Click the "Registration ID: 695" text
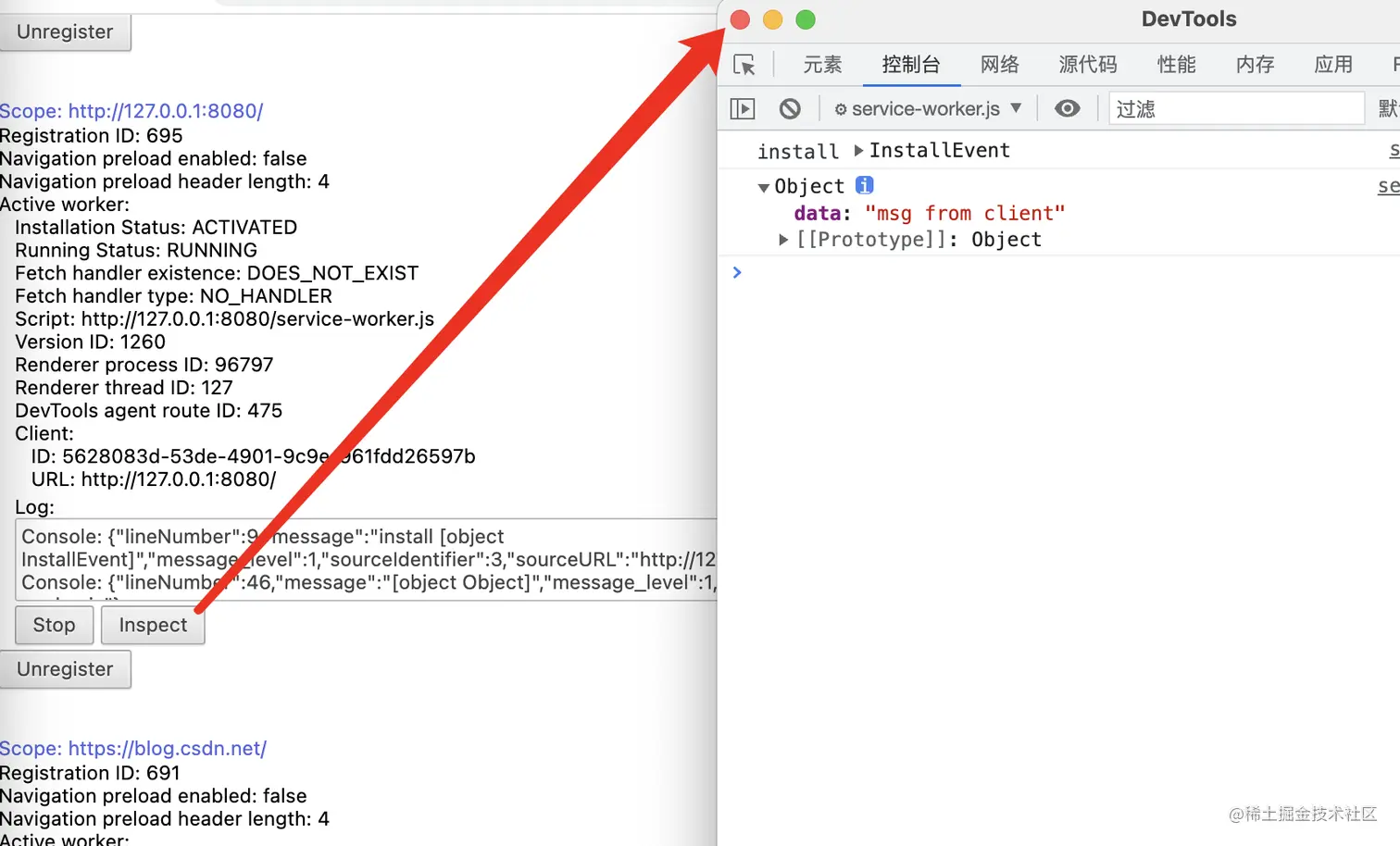Viewport: 1400px width, 846px height. 92,136
